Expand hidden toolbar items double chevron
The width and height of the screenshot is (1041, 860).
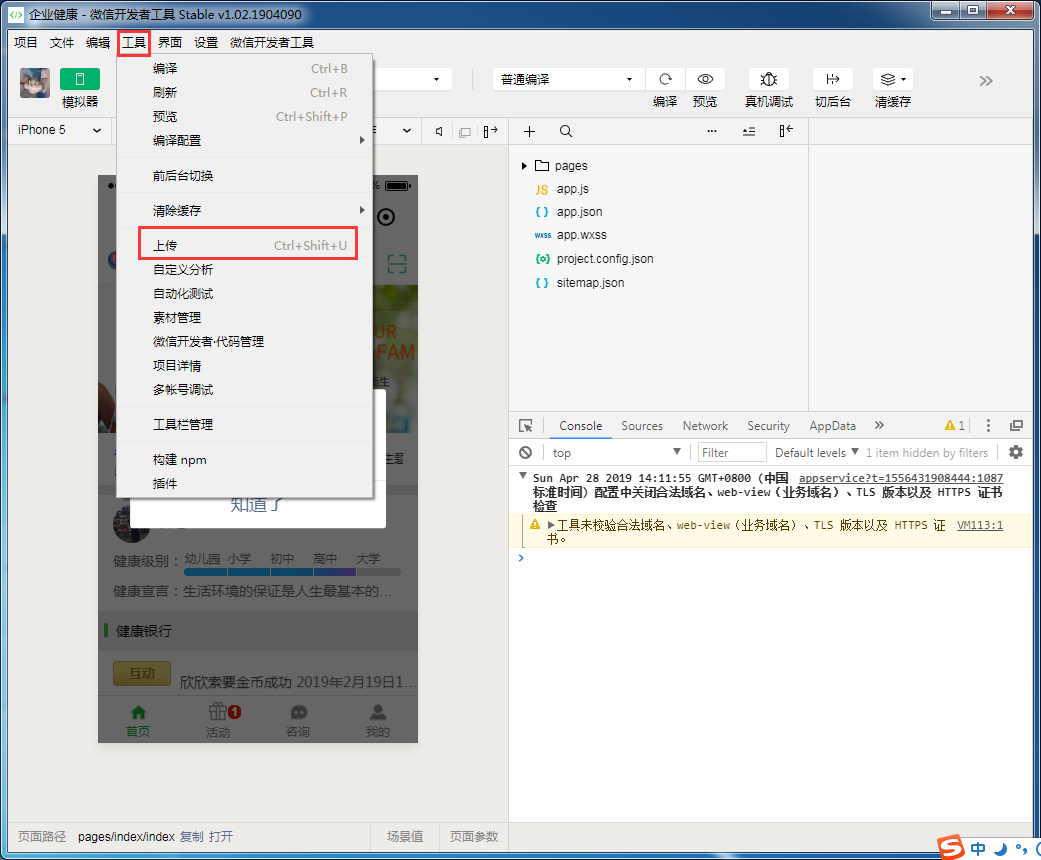click(986, 81)
